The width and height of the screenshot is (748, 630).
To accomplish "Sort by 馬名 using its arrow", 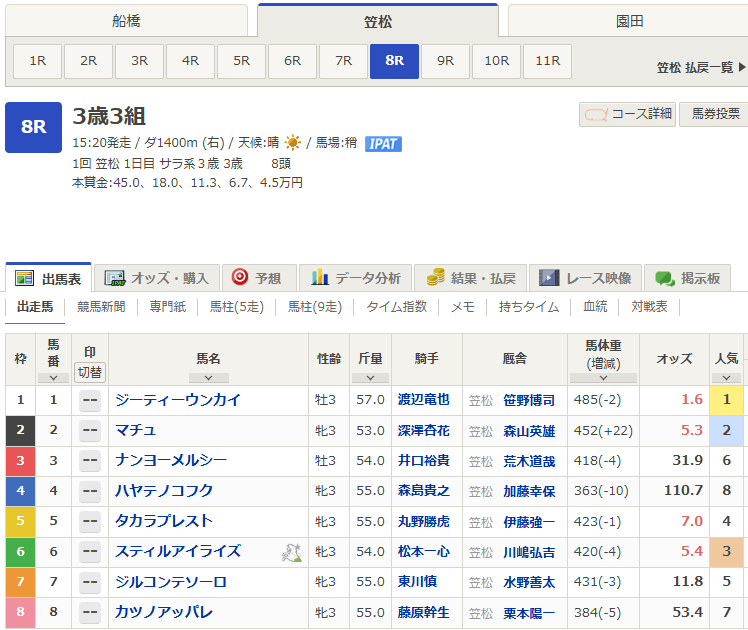I will coord(208,378).
